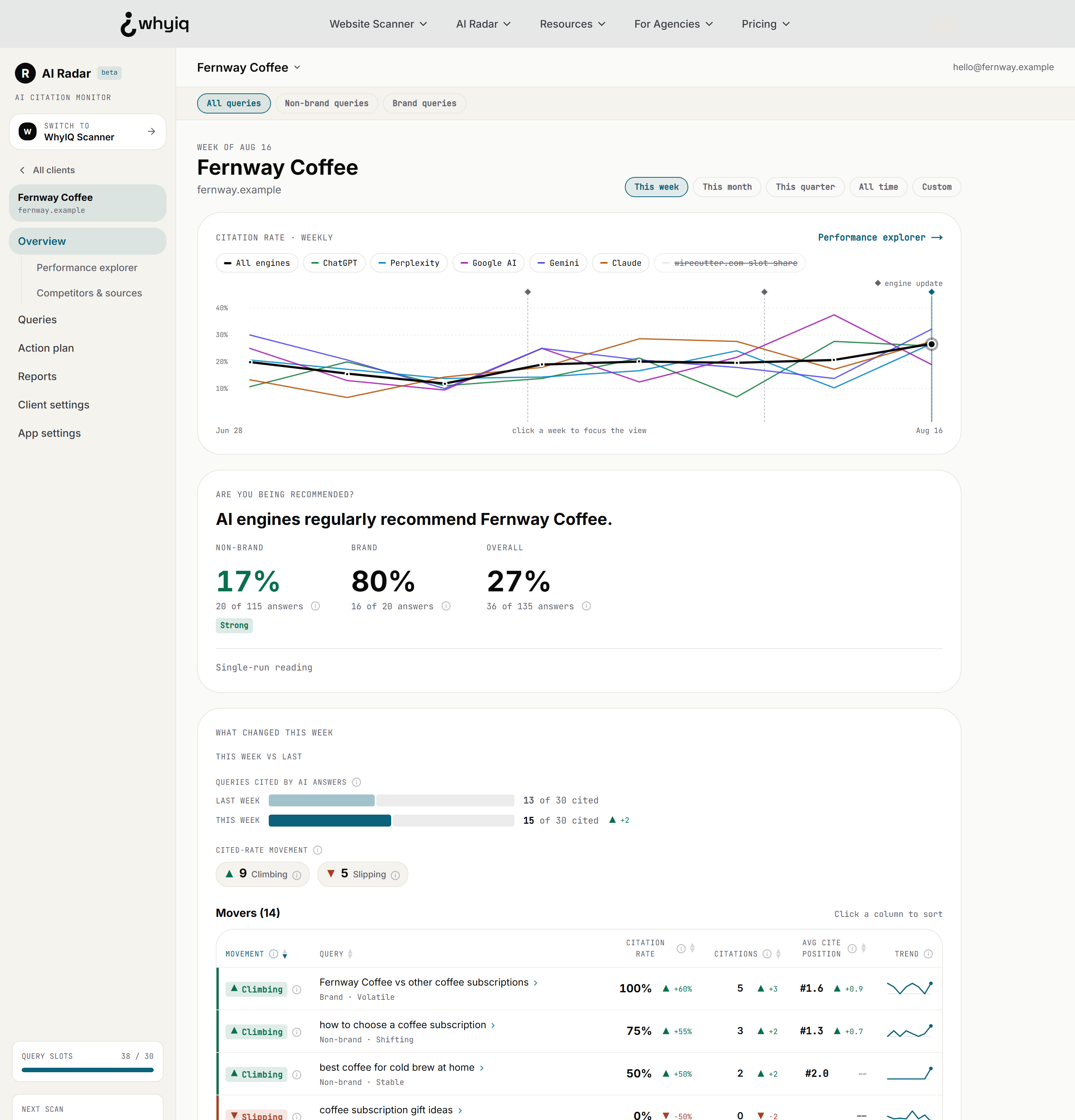
Task: Open Overview in the sidebar
Action: click(88, 241)
